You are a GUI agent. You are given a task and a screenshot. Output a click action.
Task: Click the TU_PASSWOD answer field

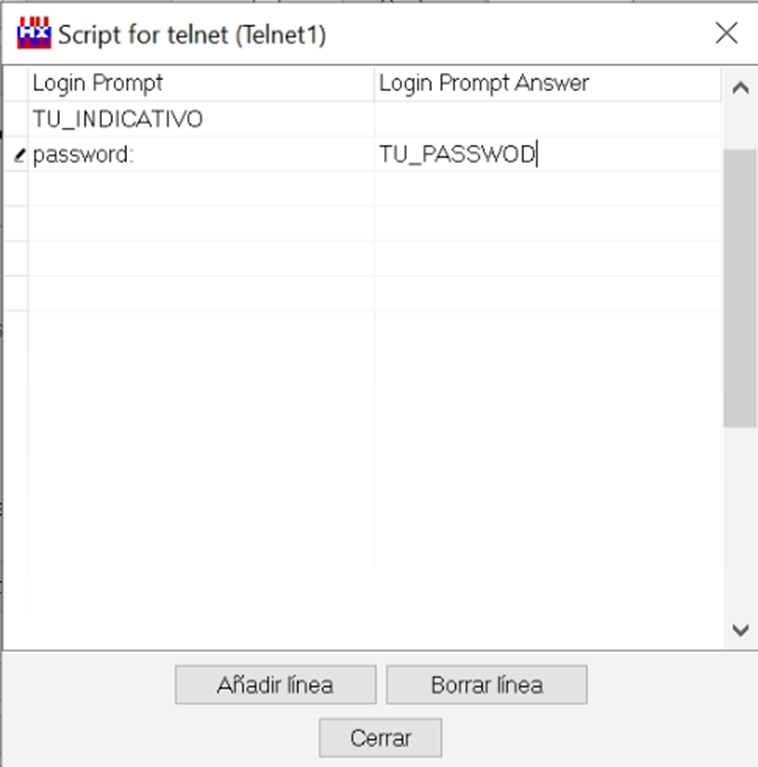(548, 154)
